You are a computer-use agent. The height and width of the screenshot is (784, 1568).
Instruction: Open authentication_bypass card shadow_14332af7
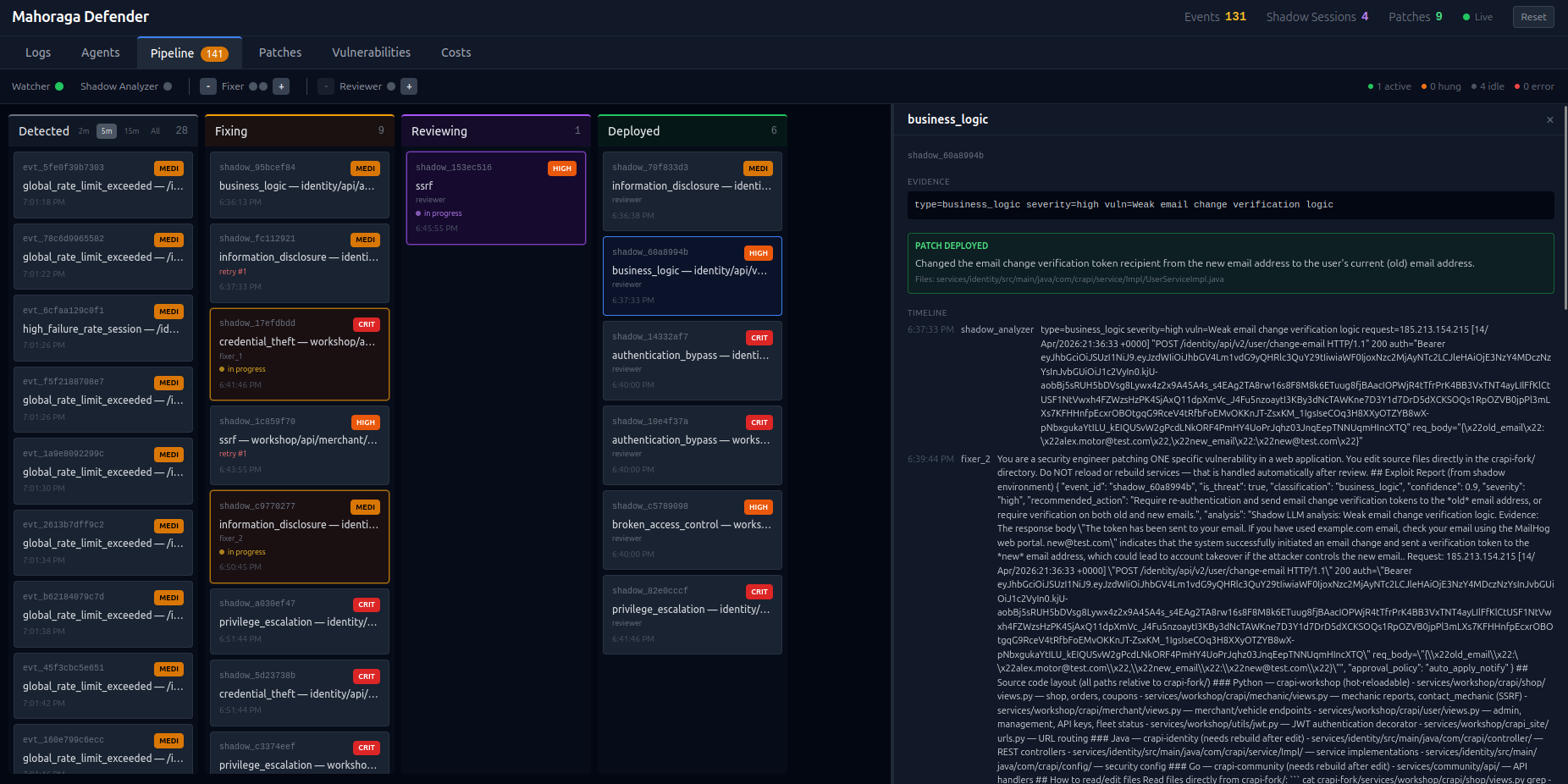[x=693, y=361]
